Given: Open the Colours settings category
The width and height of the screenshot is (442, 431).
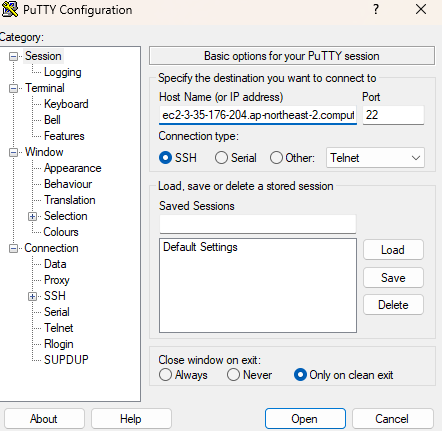Looking at the screenshot, I should (61, 232).
